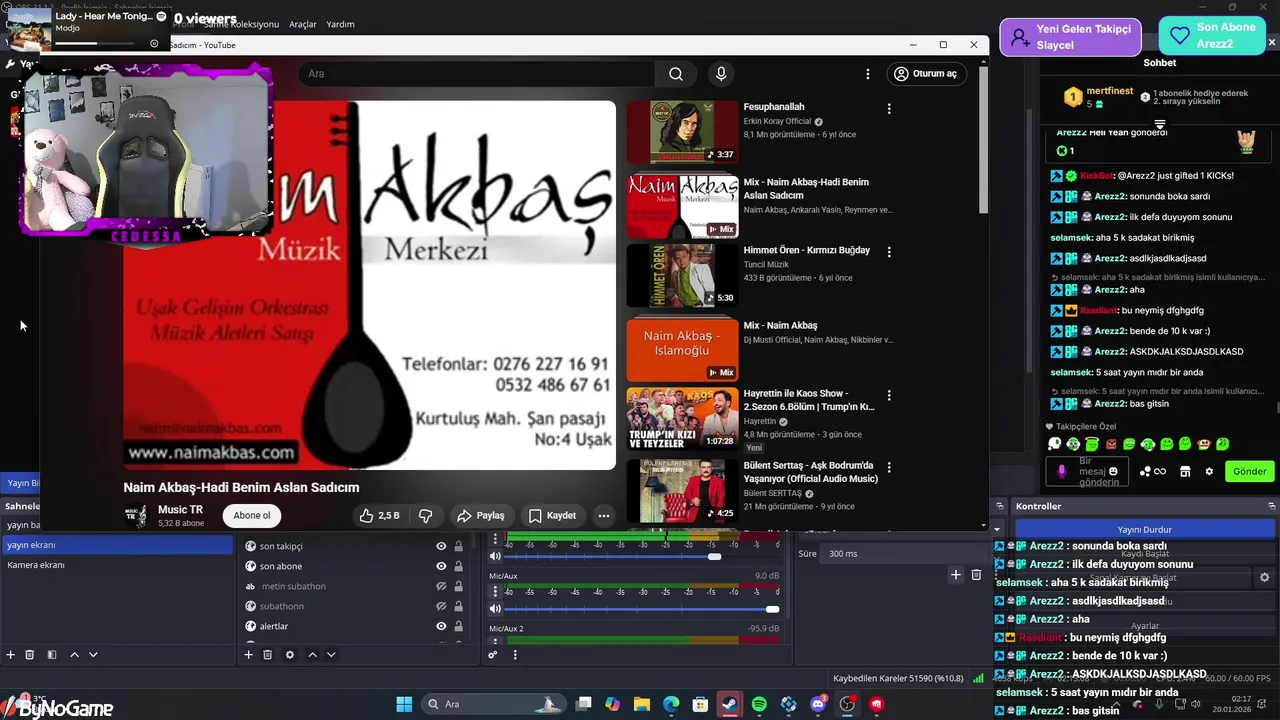Unlock the alertlar source
This screenshot has width=1280, height=720.
458,626
